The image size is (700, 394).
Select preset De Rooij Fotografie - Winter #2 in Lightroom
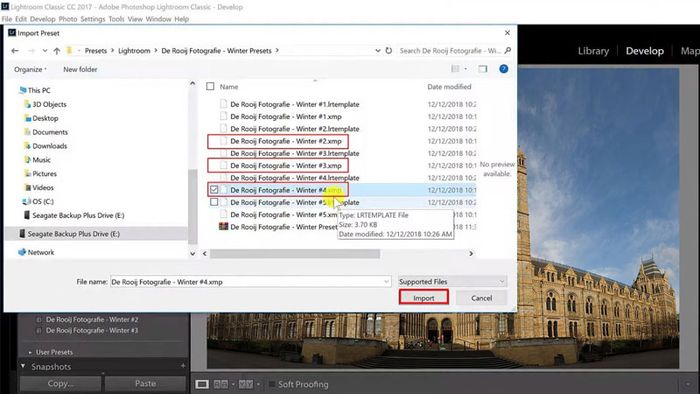(x=92, y=319)
